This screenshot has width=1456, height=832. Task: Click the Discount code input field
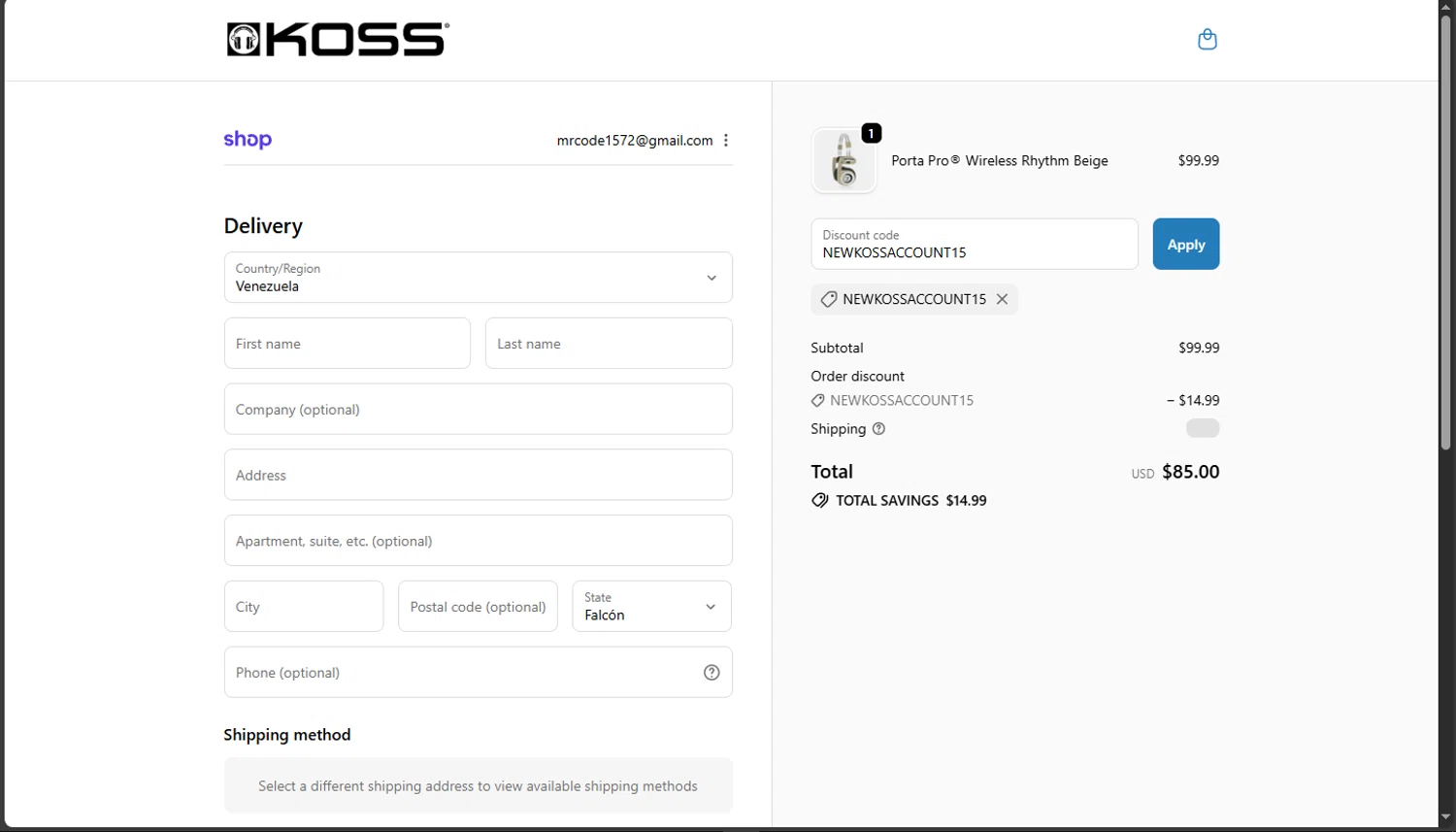(975, 245)
